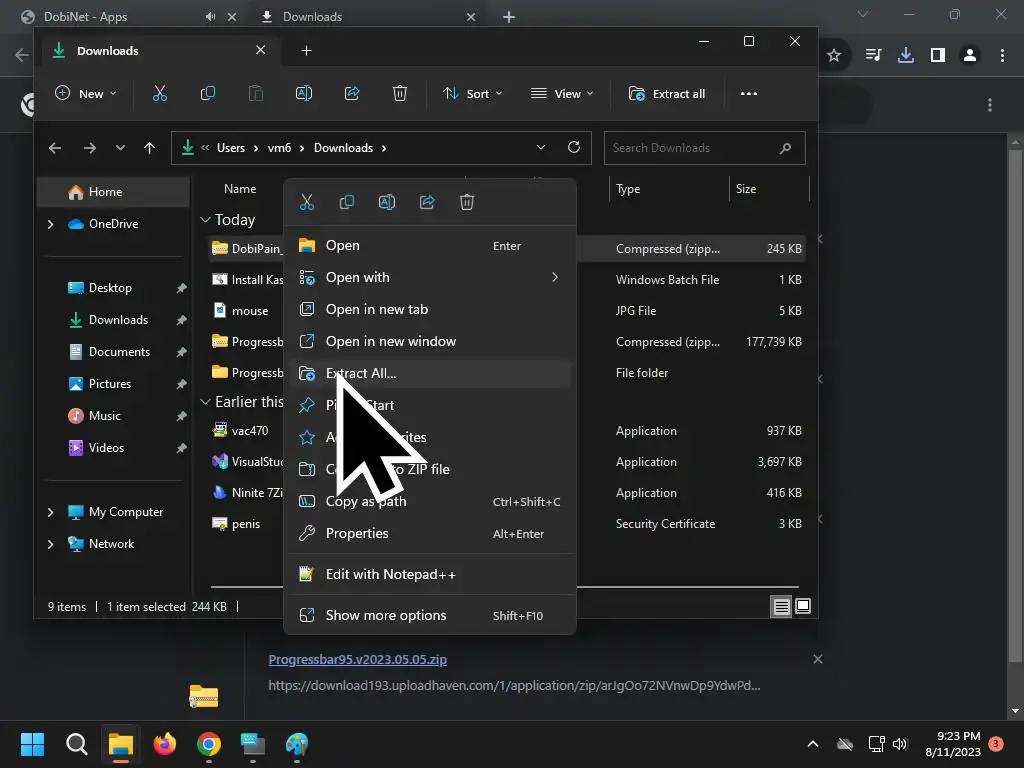1024x768 pixels.
Task: Expand OneDrive in navigation pane
Action: pyautogui.click(x=51, y=224)
